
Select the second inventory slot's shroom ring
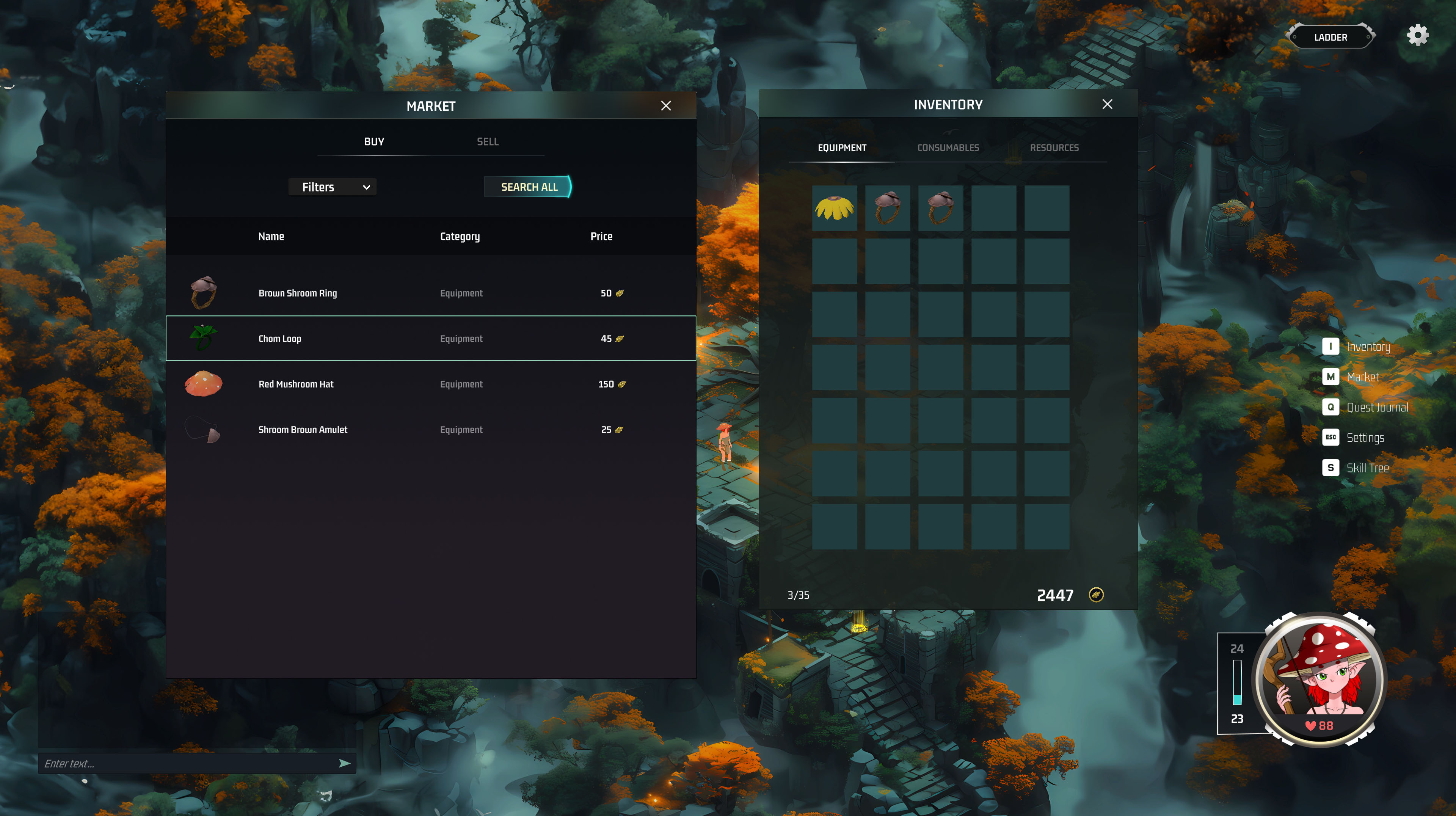(887, 208)
